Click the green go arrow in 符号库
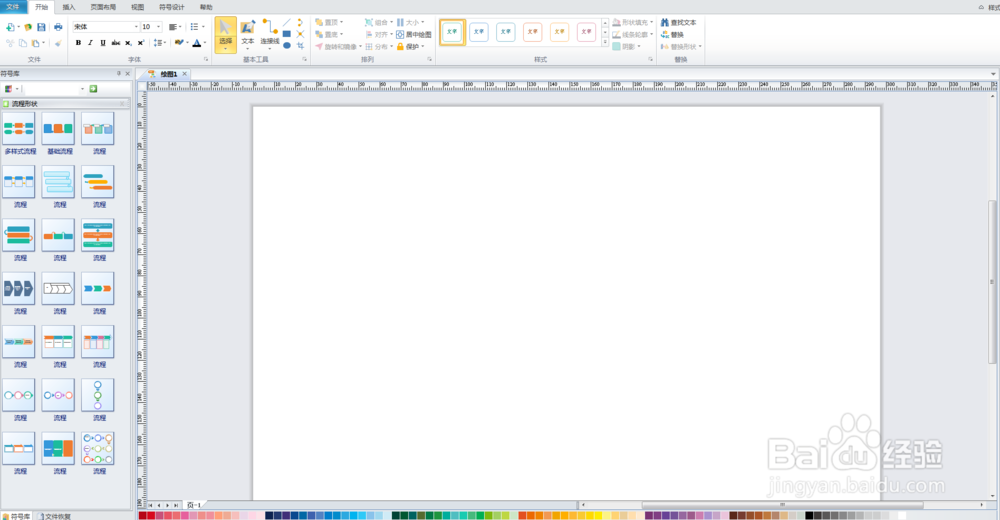 93,89
